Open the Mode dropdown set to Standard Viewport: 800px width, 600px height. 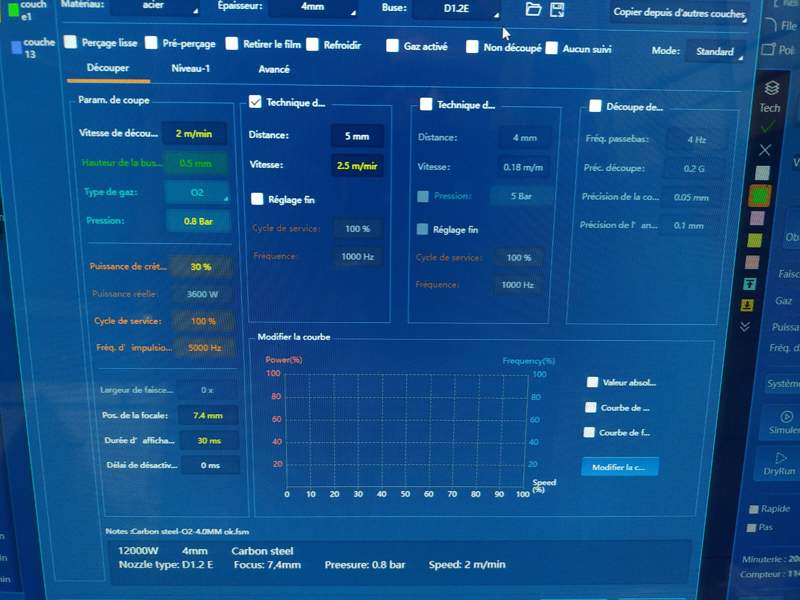coord(714,51)
